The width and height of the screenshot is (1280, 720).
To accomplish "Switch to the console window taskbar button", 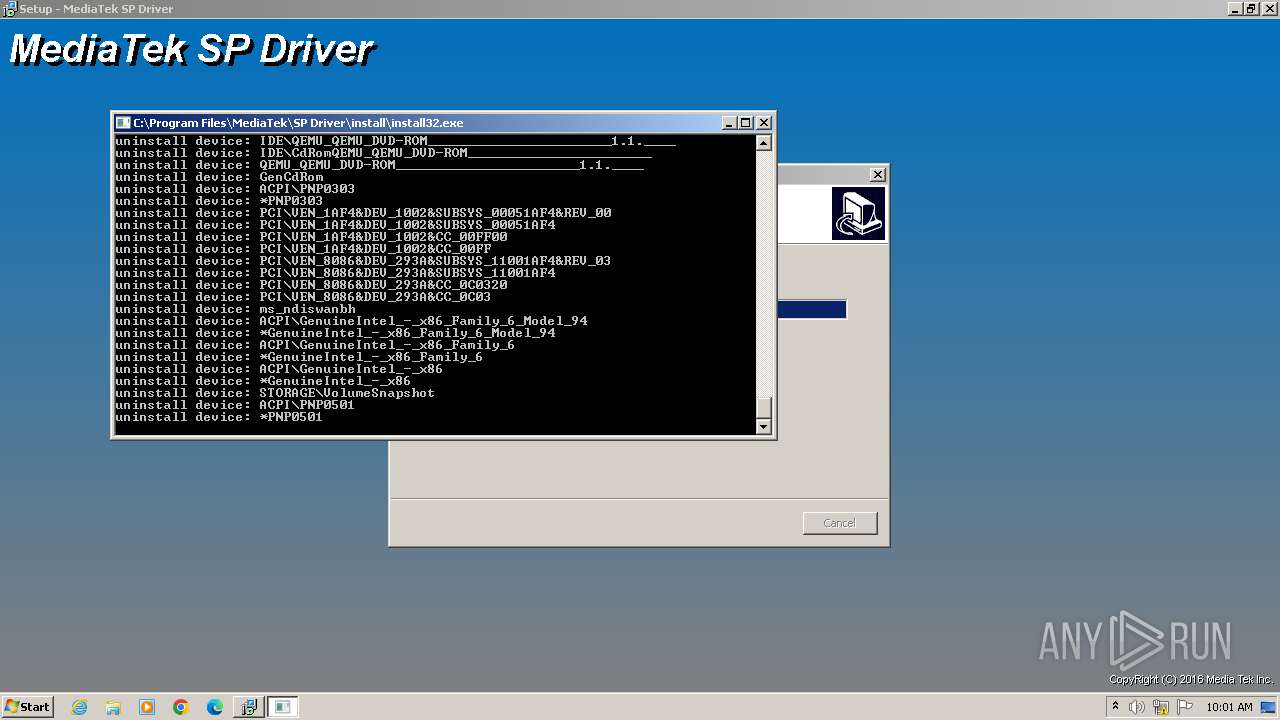I will coord(283,707).
